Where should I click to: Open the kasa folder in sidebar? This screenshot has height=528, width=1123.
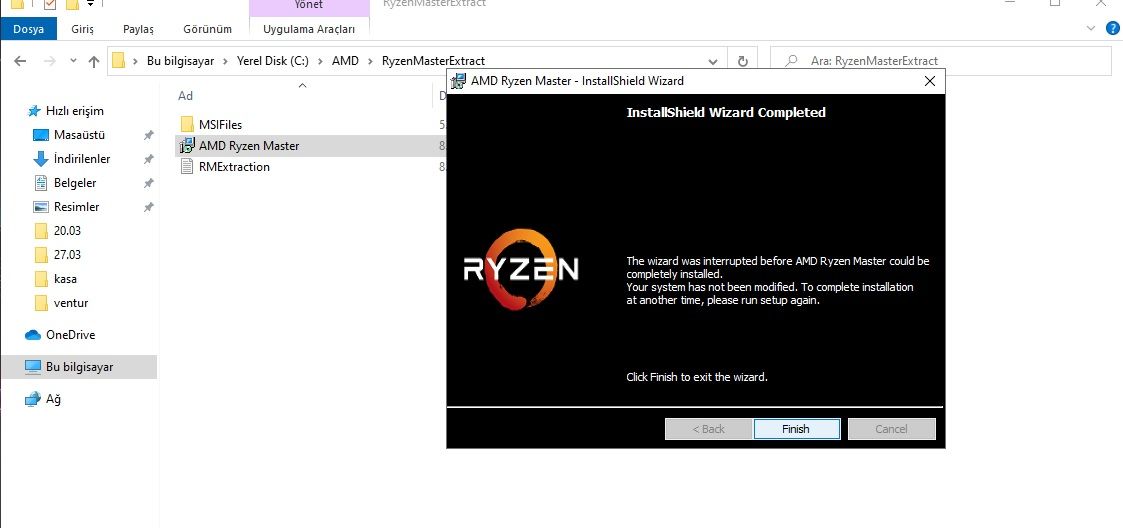(65, 279)
